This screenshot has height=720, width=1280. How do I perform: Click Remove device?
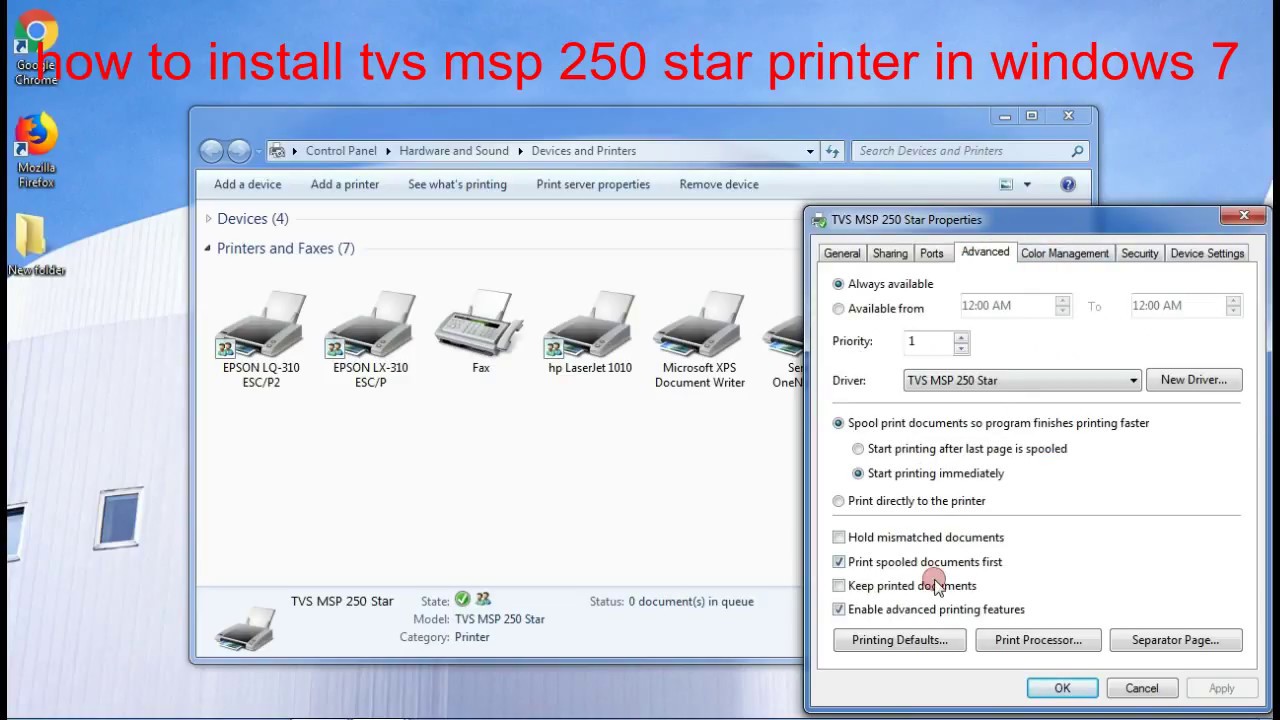(x=719, y=184)
